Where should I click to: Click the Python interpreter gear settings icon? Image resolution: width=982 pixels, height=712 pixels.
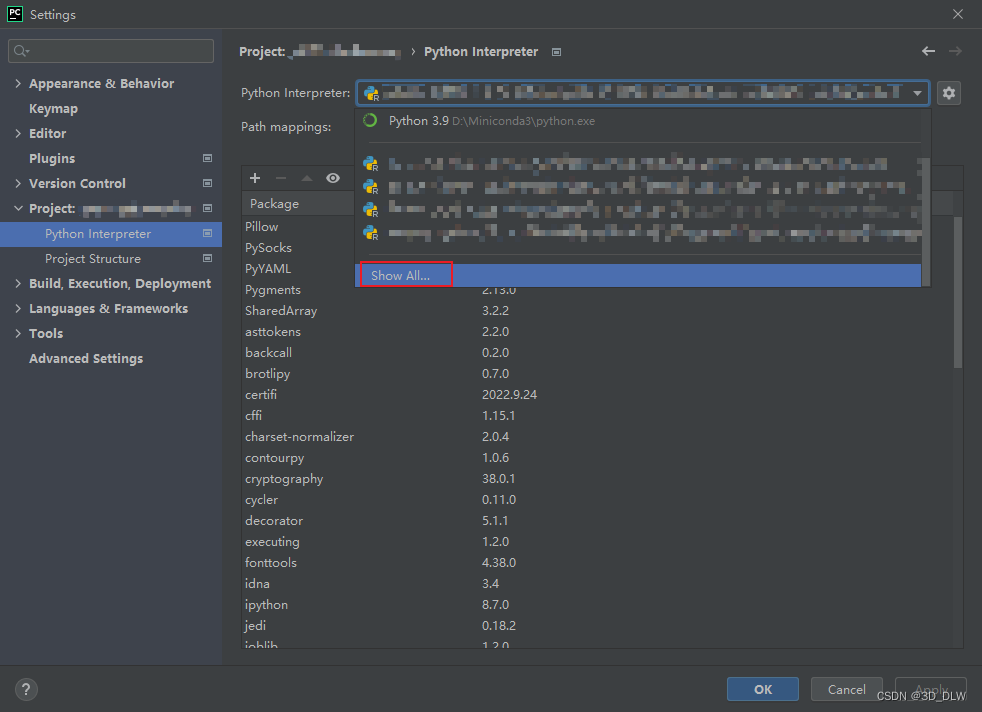point(949,93)
